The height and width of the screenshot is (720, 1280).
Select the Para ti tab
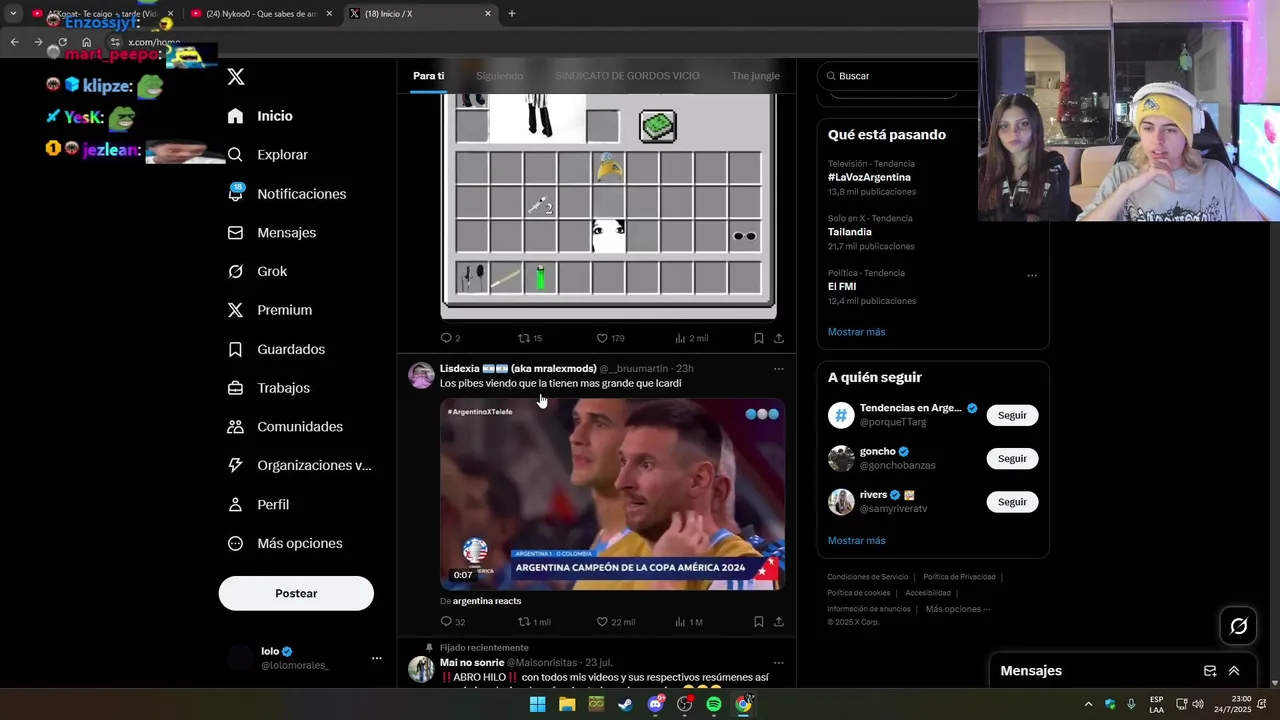point(428,76)
